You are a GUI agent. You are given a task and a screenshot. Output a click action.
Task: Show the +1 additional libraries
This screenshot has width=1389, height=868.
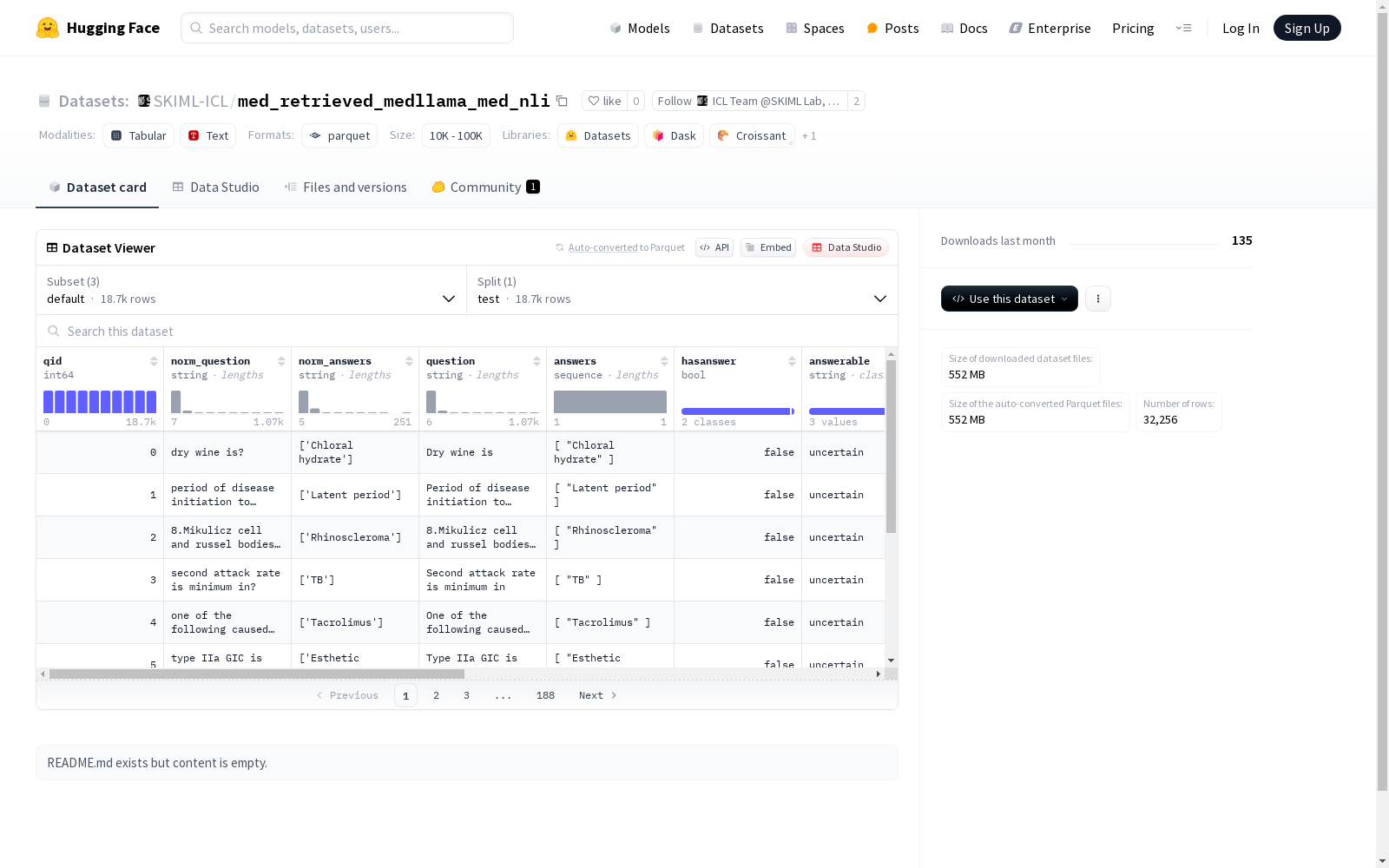coord(809,136)
